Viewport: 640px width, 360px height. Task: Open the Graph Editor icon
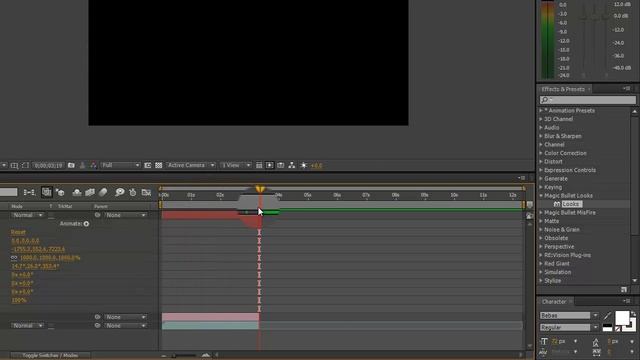(146, 192)
